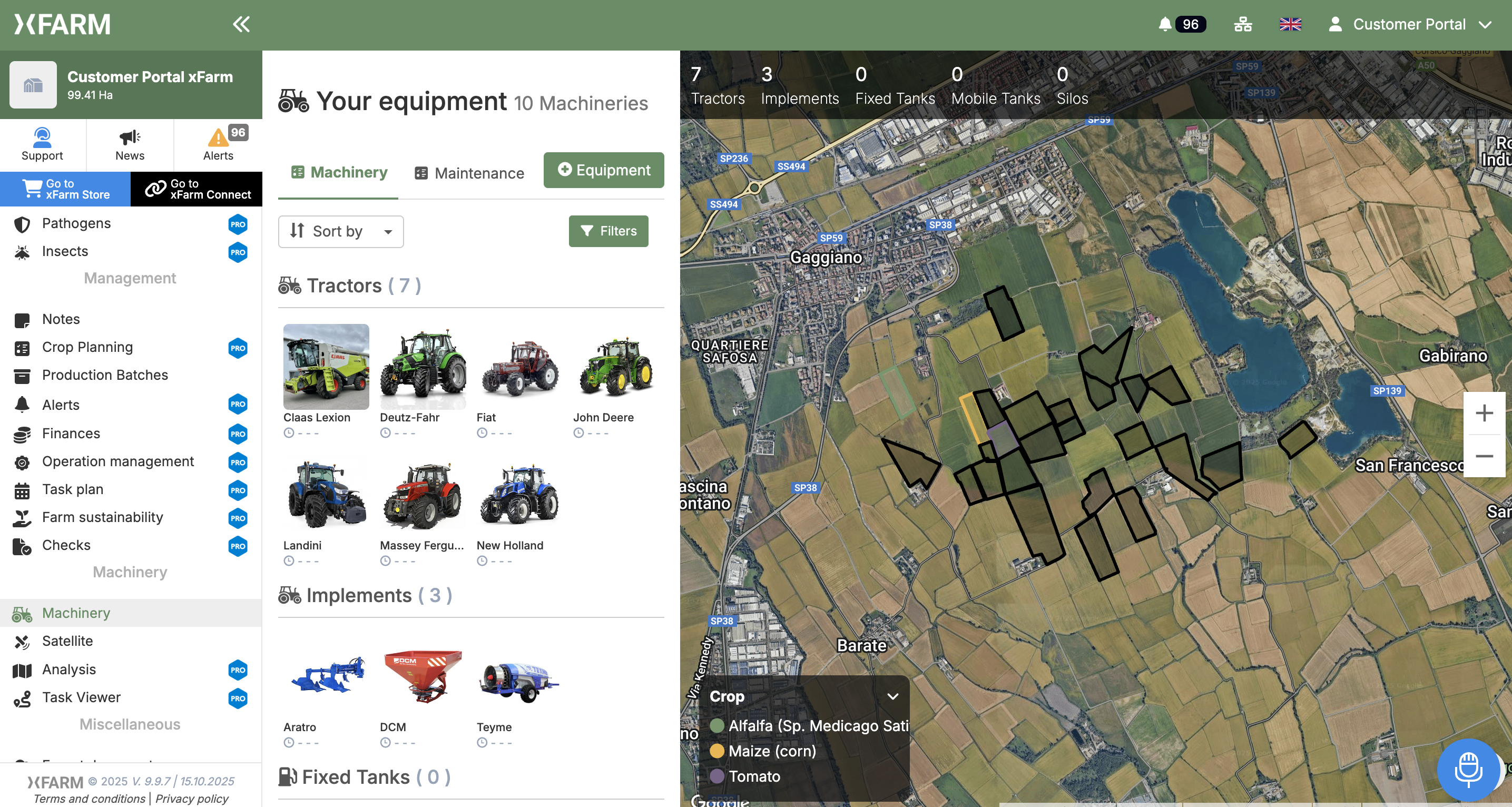Open Analysis in the sidebar
The width and height of the screenshot is (1512, 807).
(x=130, y=670)
